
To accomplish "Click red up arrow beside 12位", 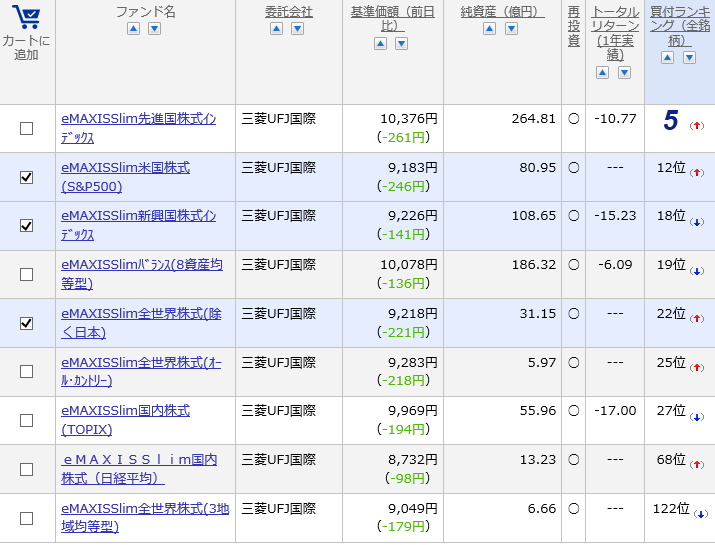I will tap(696, 172).
